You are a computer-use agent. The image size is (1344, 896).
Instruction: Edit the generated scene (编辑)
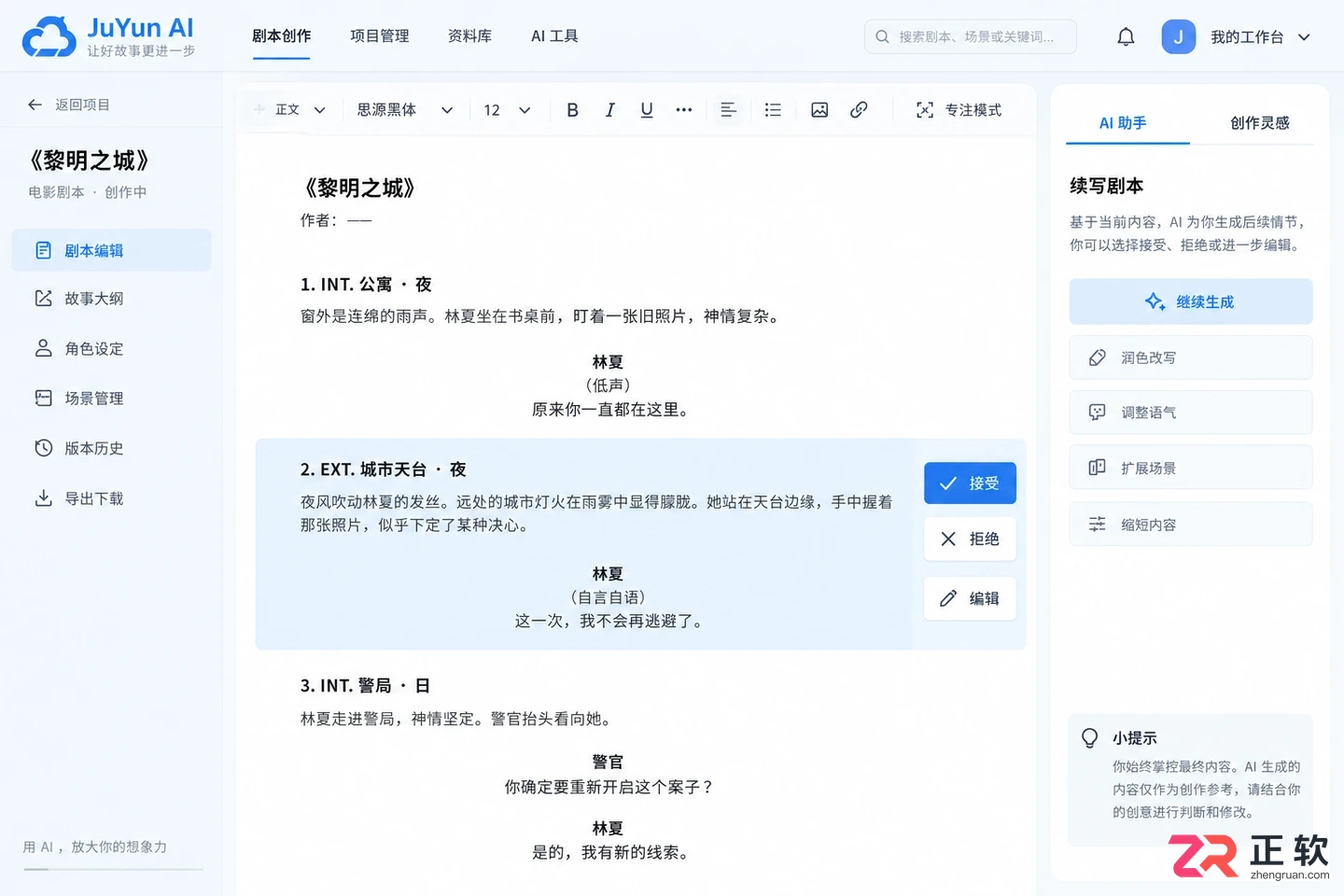[970, 598]
